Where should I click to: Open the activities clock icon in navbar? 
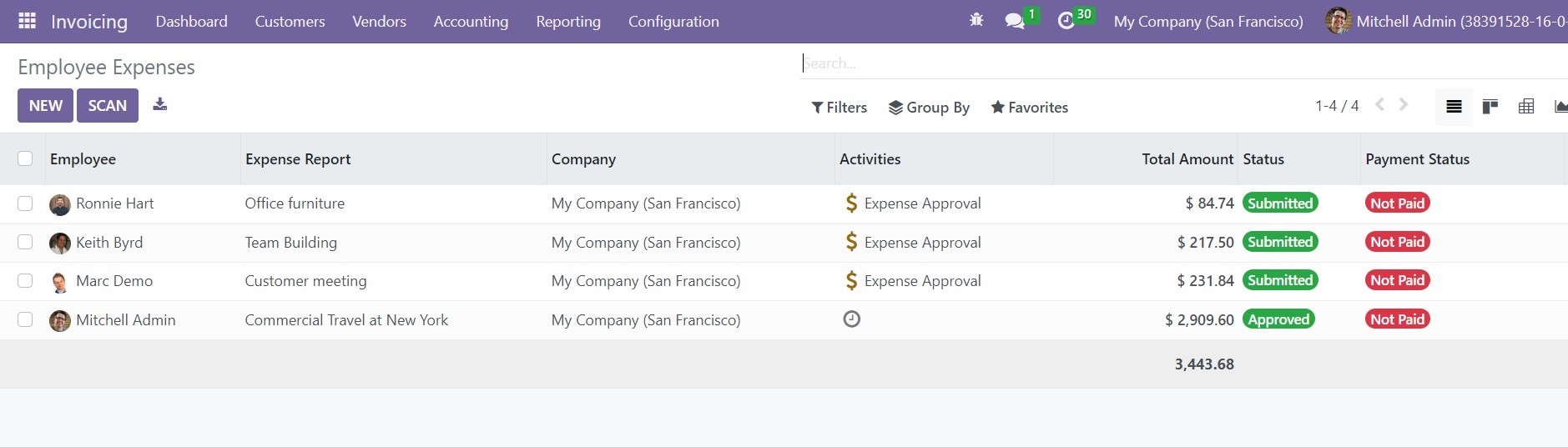(1066, 21)
